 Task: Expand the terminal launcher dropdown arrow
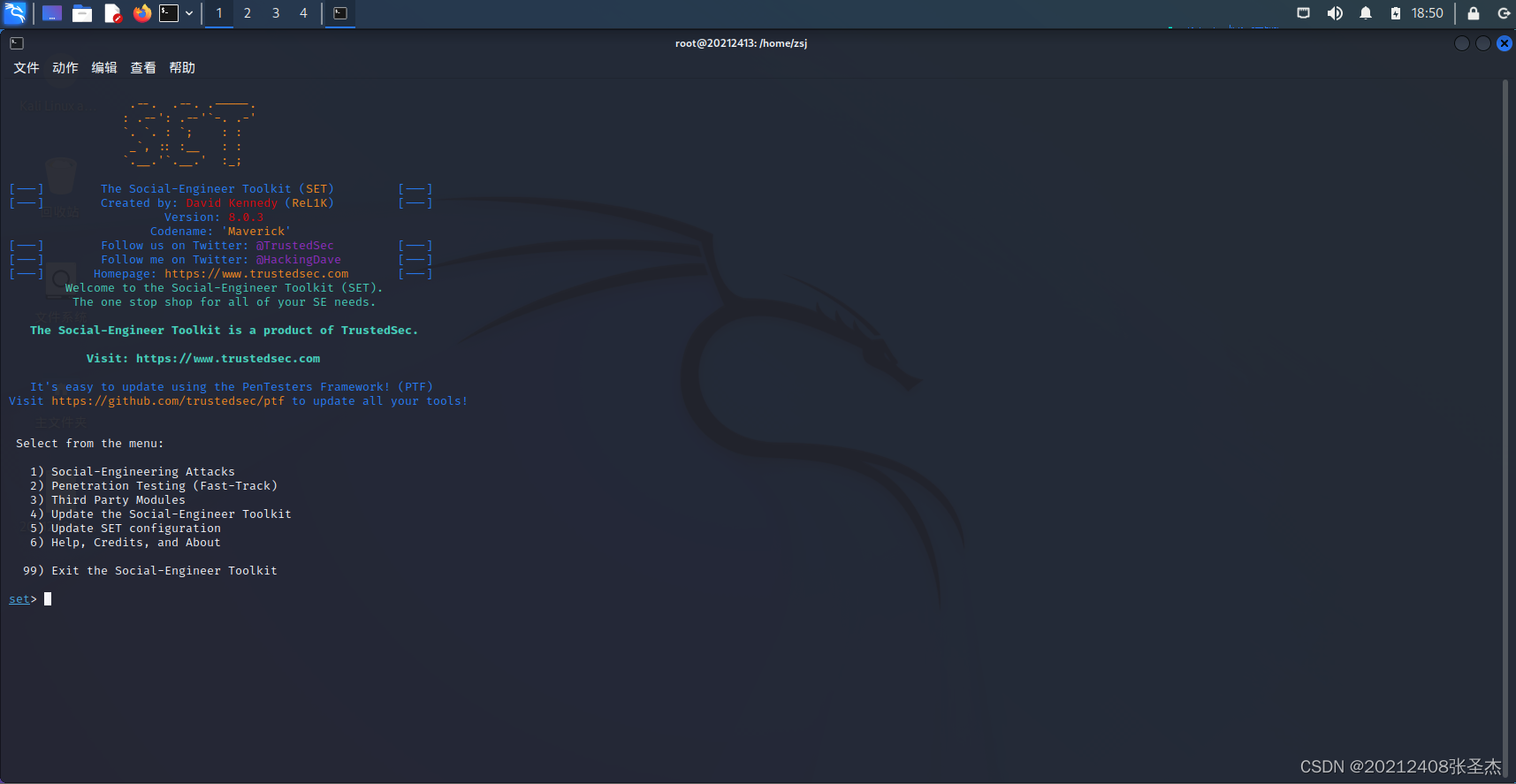(x=189, y=13)
